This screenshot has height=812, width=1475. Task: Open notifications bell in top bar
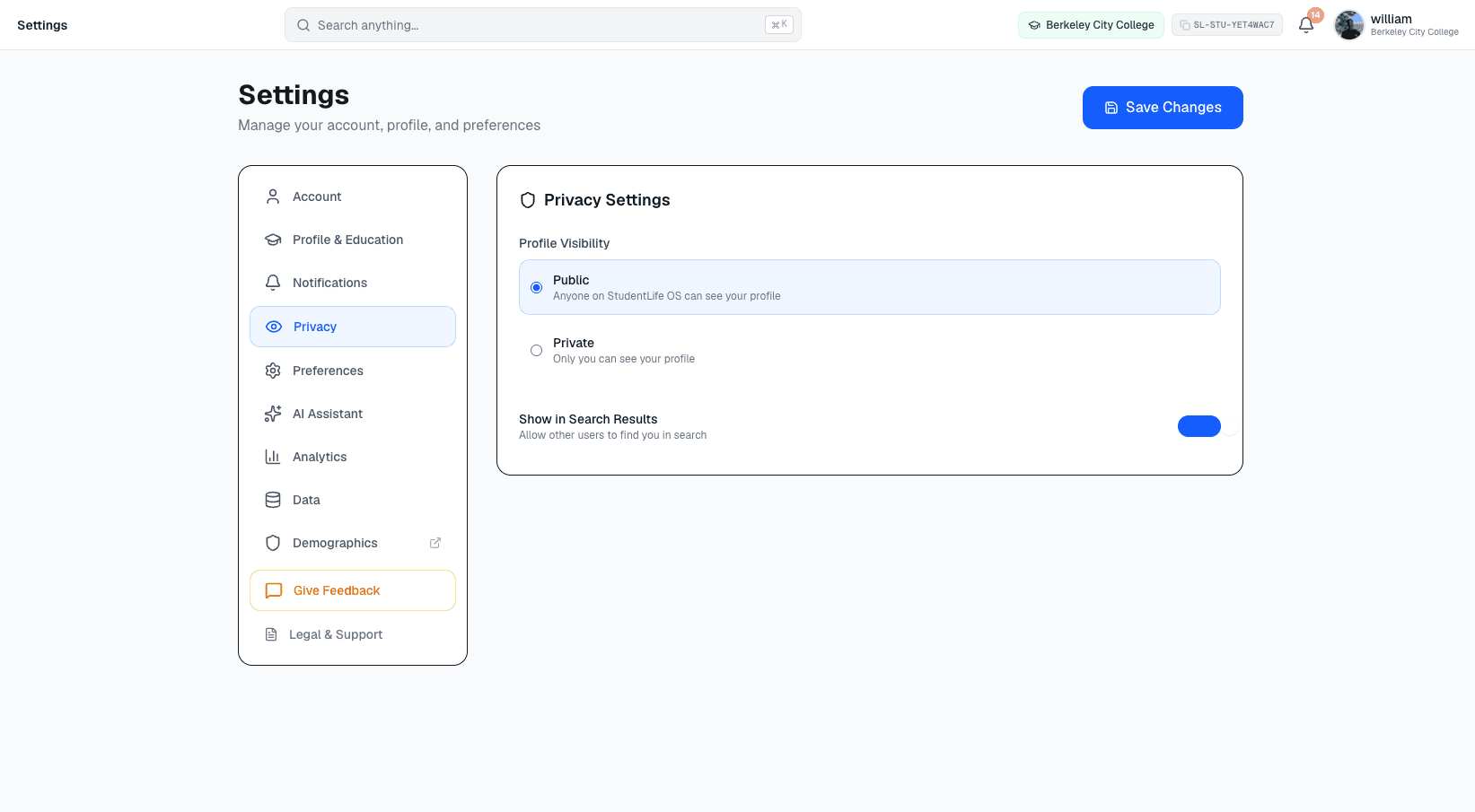coord(1306,25)
